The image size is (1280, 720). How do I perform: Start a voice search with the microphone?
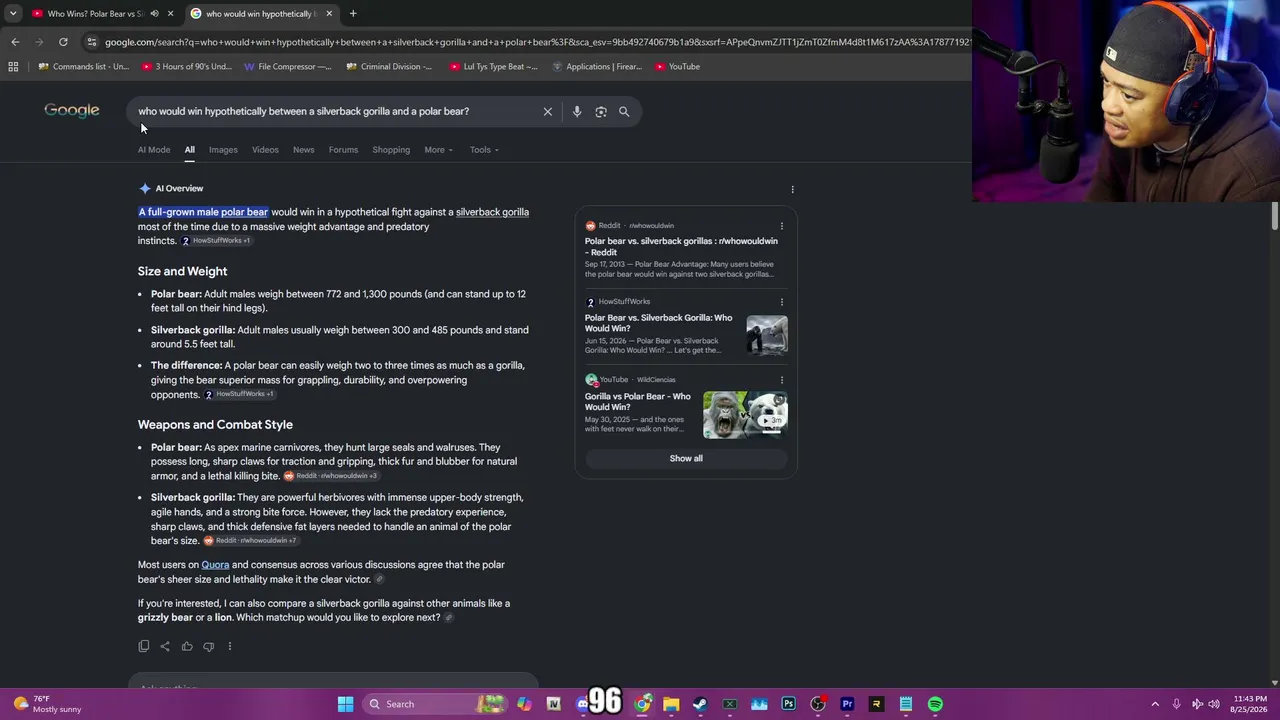577,112
